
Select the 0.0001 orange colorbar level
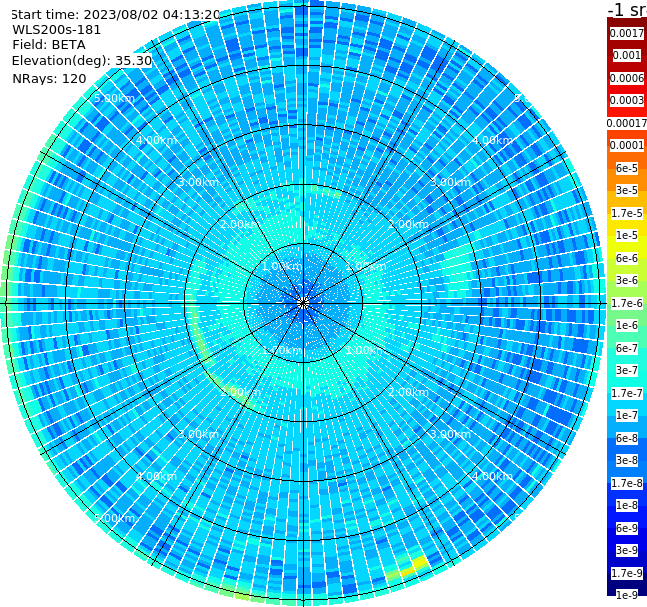[627, 145]
